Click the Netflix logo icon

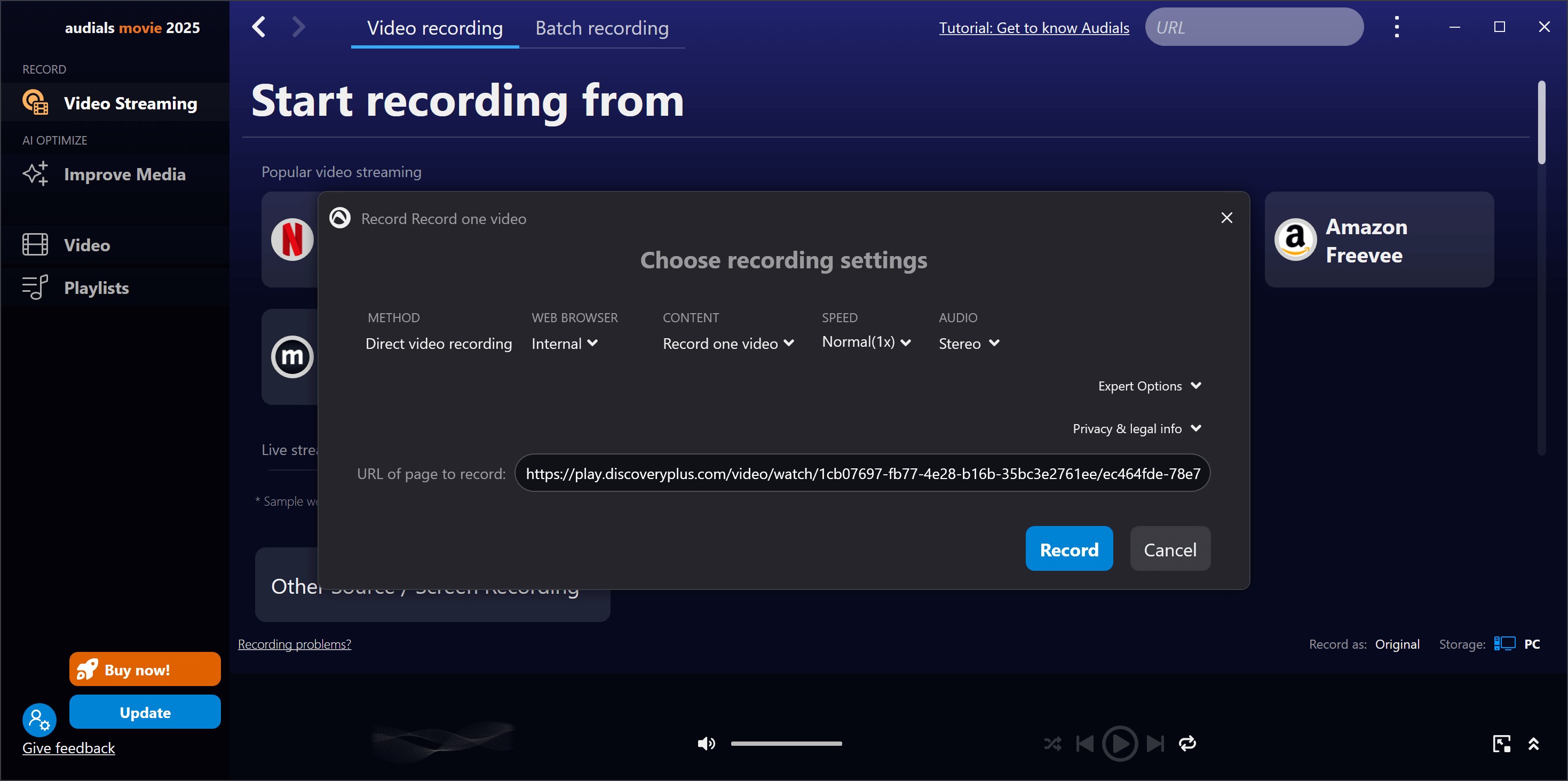pos(292,239)
